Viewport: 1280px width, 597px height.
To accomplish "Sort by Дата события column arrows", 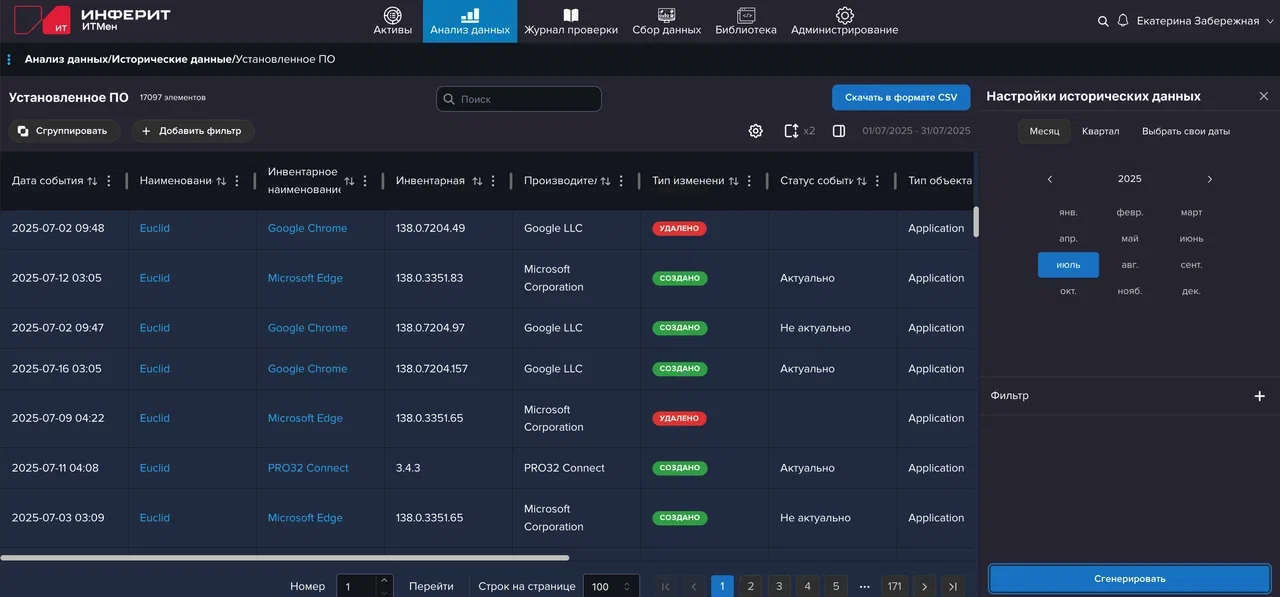I will (x=92, y=181).
